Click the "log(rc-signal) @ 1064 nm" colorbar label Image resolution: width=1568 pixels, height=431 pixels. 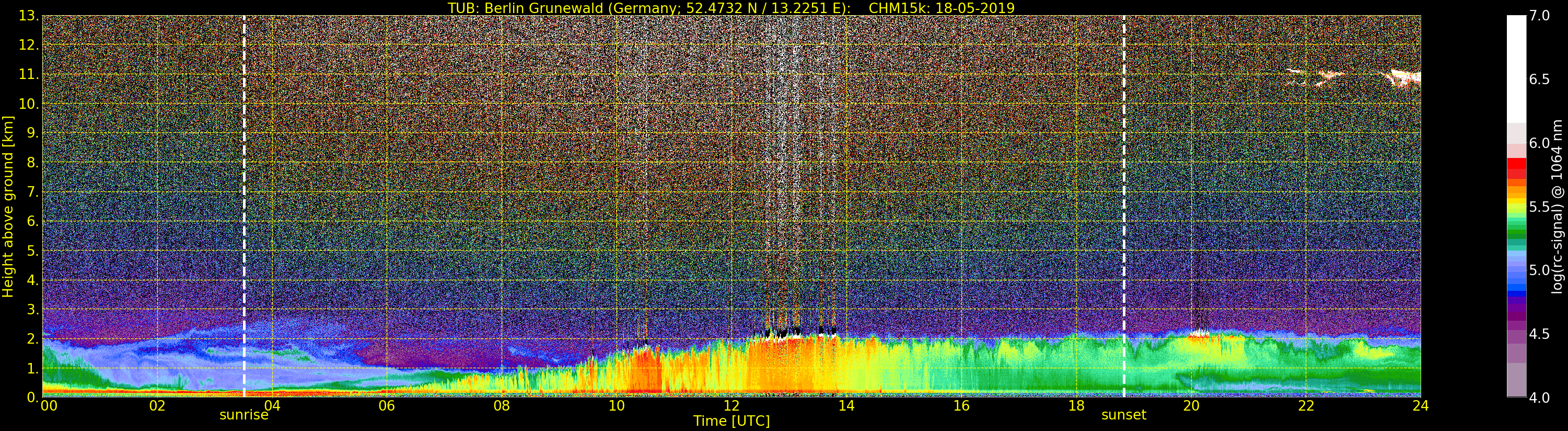(1558, 206)
